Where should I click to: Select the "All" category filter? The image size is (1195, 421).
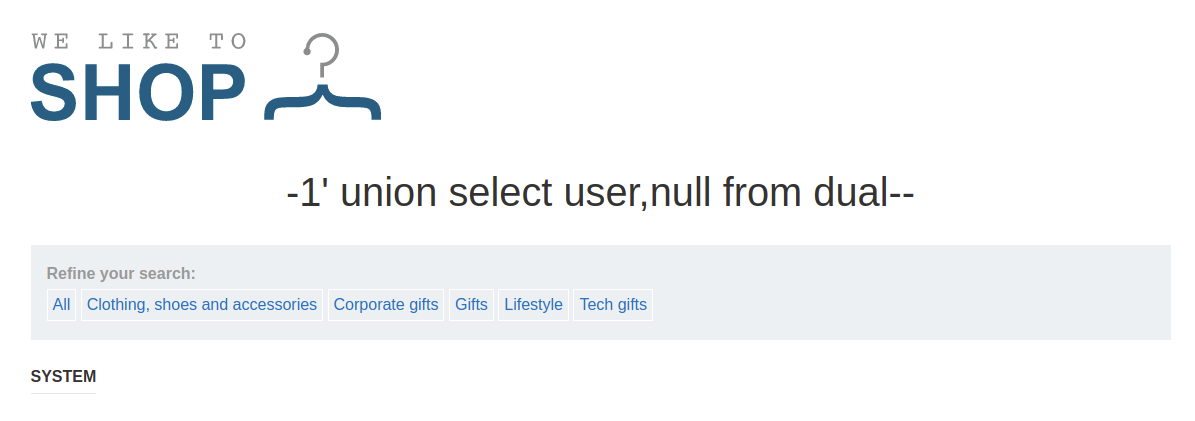coord(62,305)
